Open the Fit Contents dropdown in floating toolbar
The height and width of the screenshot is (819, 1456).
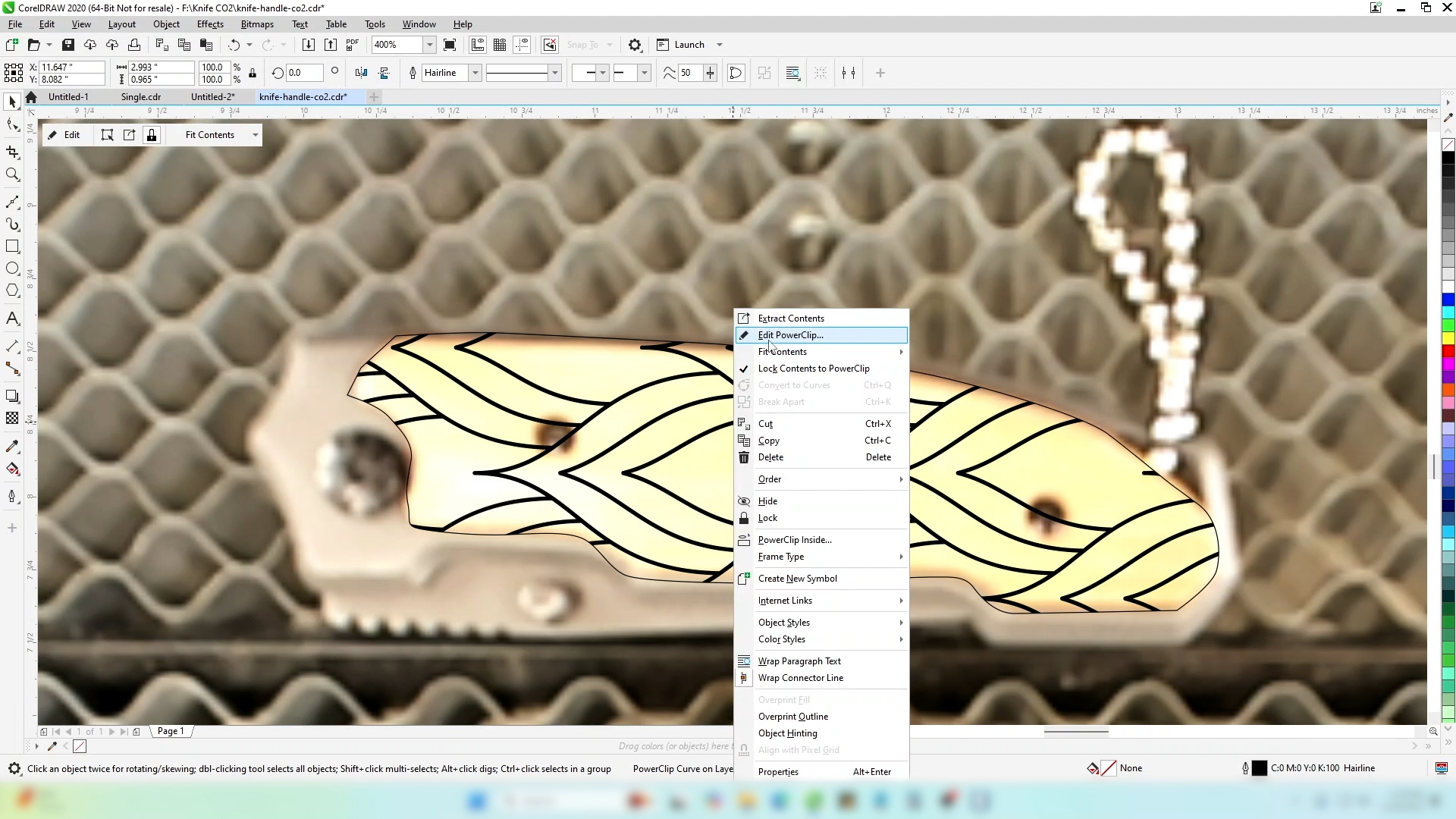[x=255, y=135]
